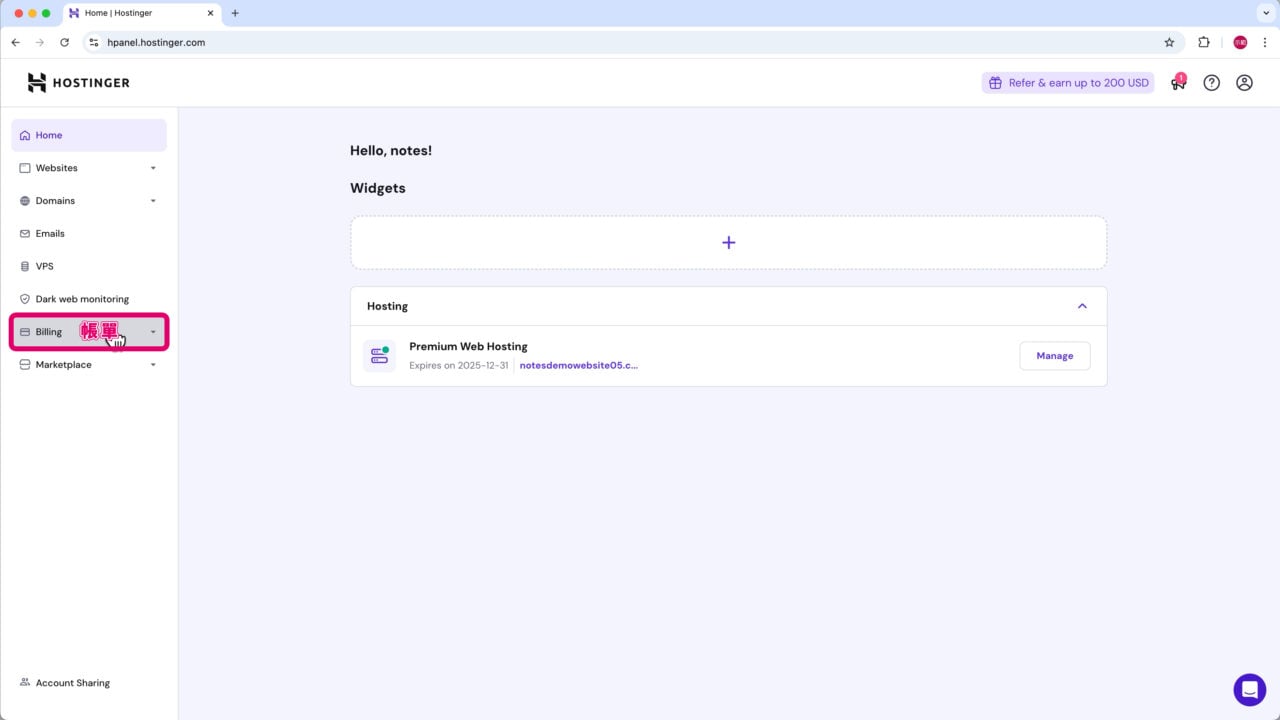Expand the Marketplace sidebar menu arrow

(153, 365)
